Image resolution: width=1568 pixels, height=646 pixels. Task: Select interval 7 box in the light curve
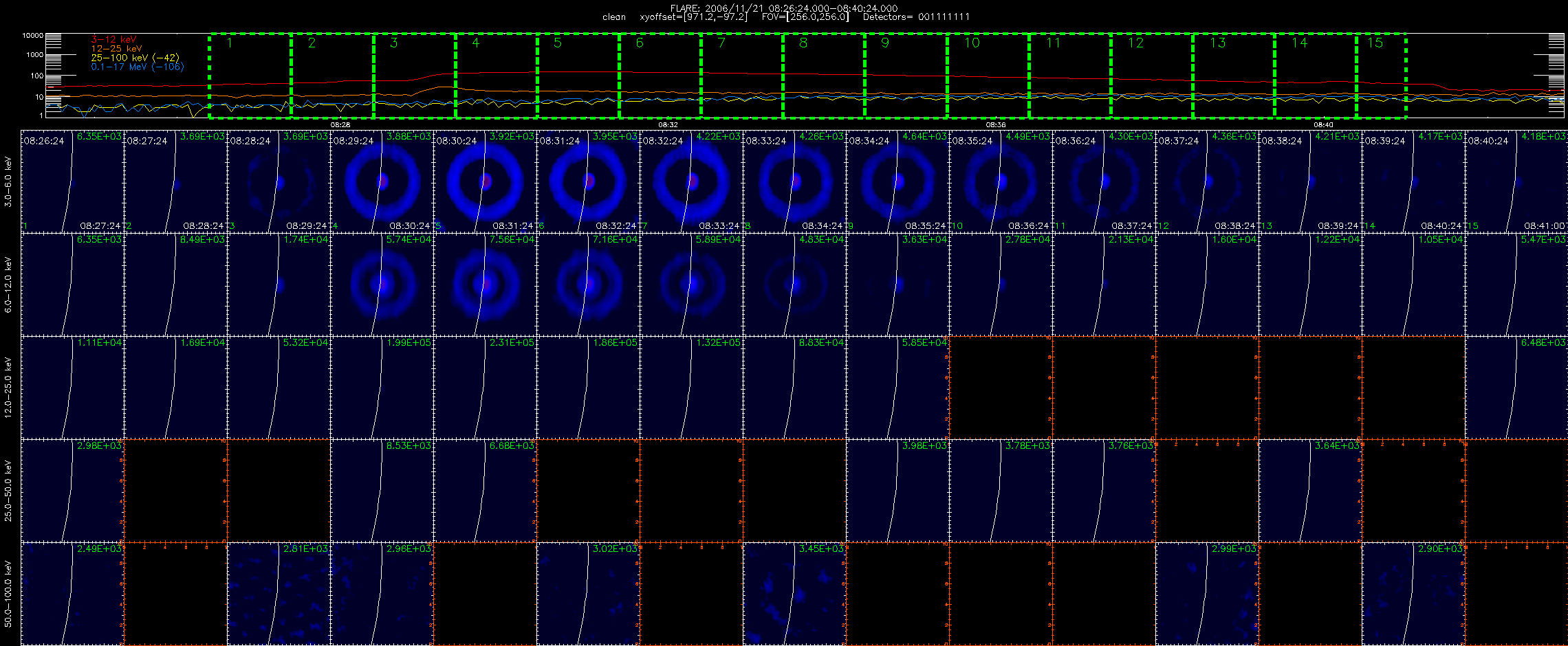point(742,76)
